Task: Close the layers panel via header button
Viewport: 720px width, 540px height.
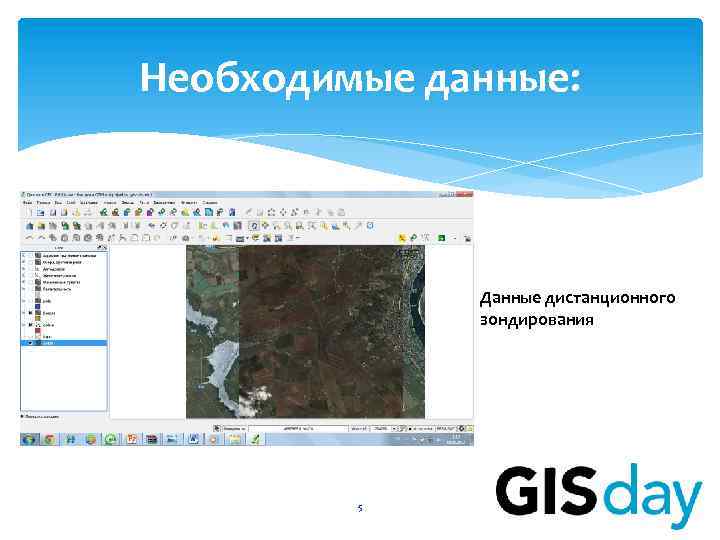Action: click(104, 248)
